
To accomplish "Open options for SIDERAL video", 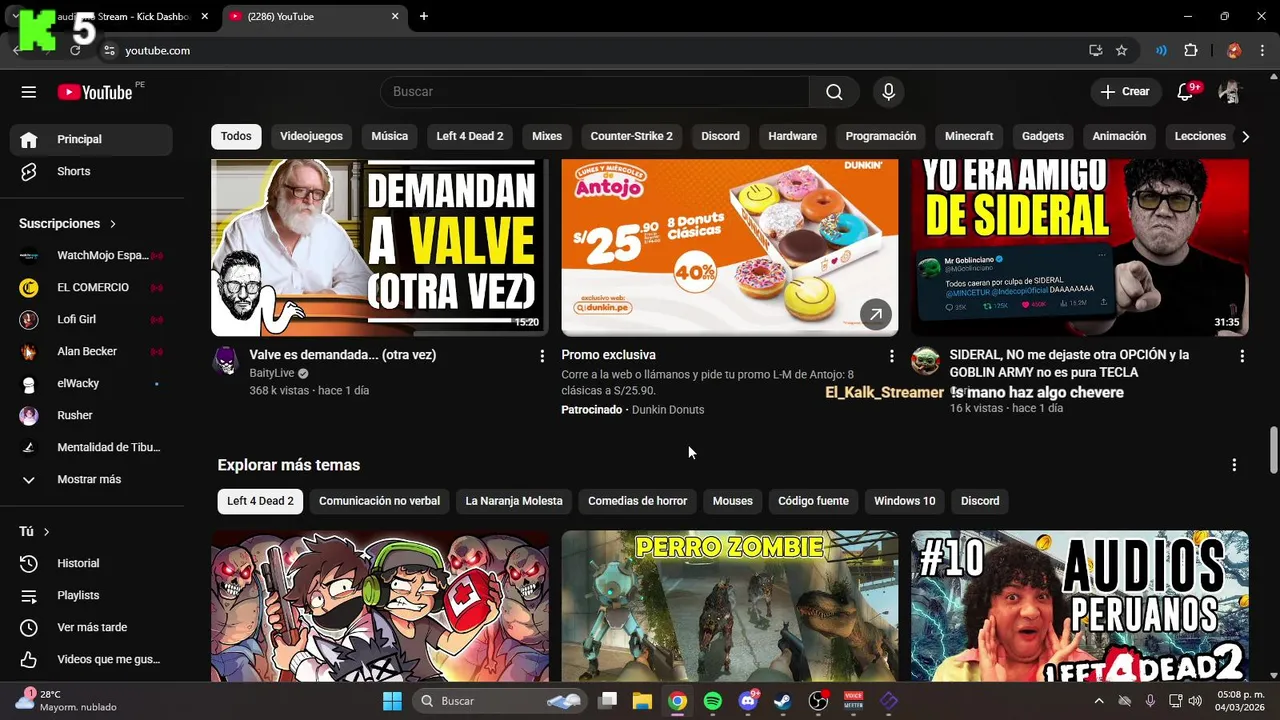I will [x=1242, y=356].
